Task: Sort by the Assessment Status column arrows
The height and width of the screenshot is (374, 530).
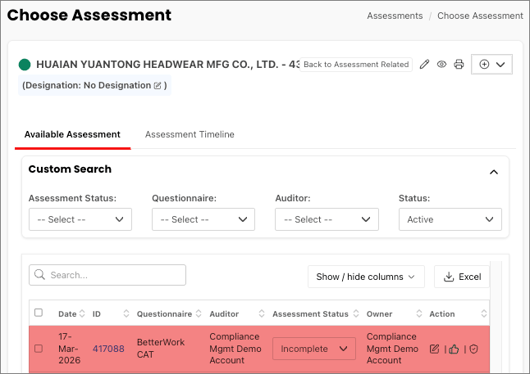Action: coord(356,313)
